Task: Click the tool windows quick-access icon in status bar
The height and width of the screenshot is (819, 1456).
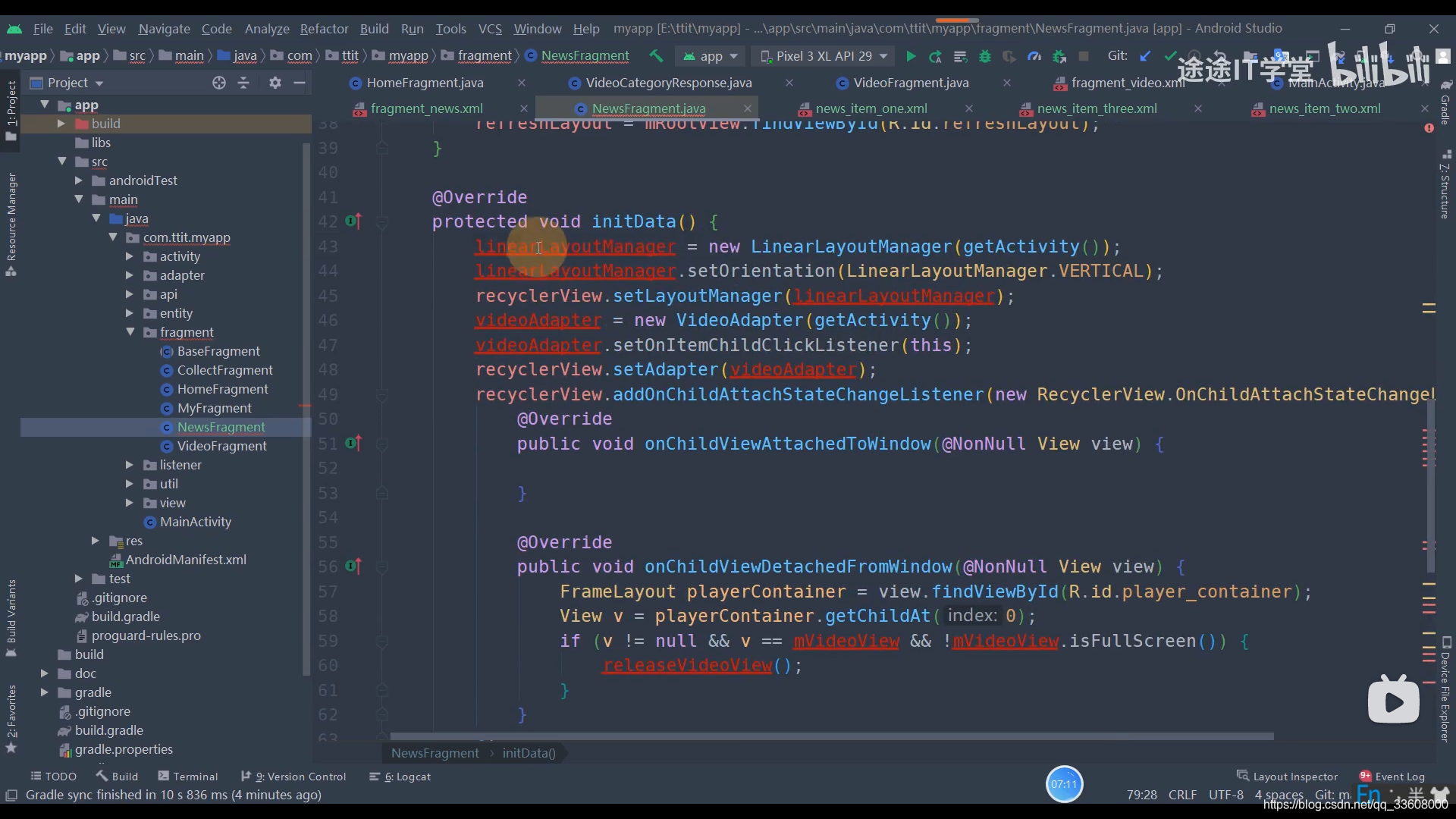Action: tap(11, 795)
